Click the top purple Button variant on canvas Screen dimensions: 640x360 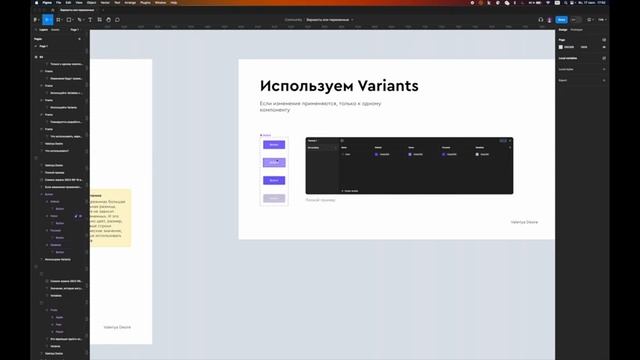(x=274, y=144)
